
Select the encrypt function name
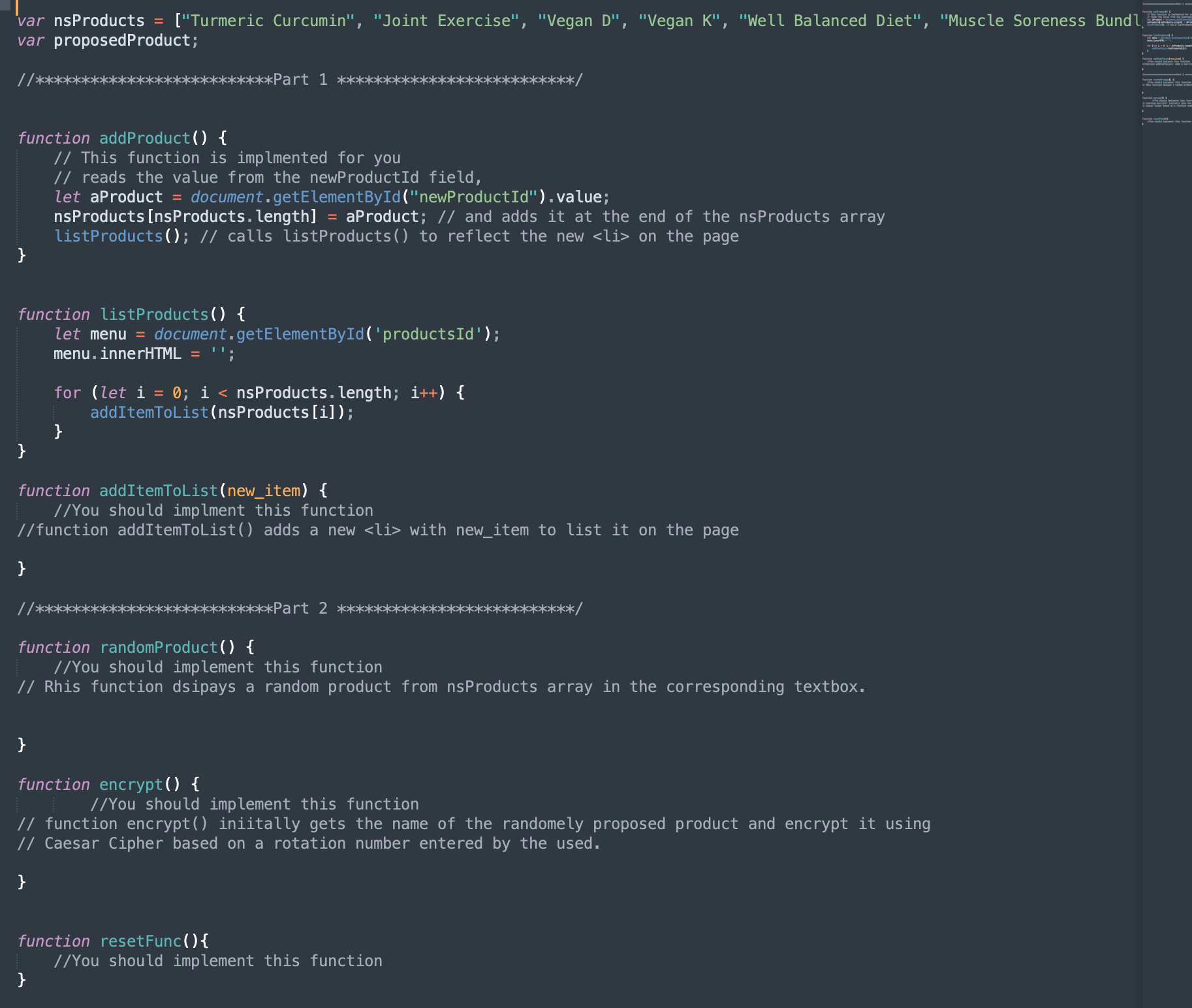[131, 785]
